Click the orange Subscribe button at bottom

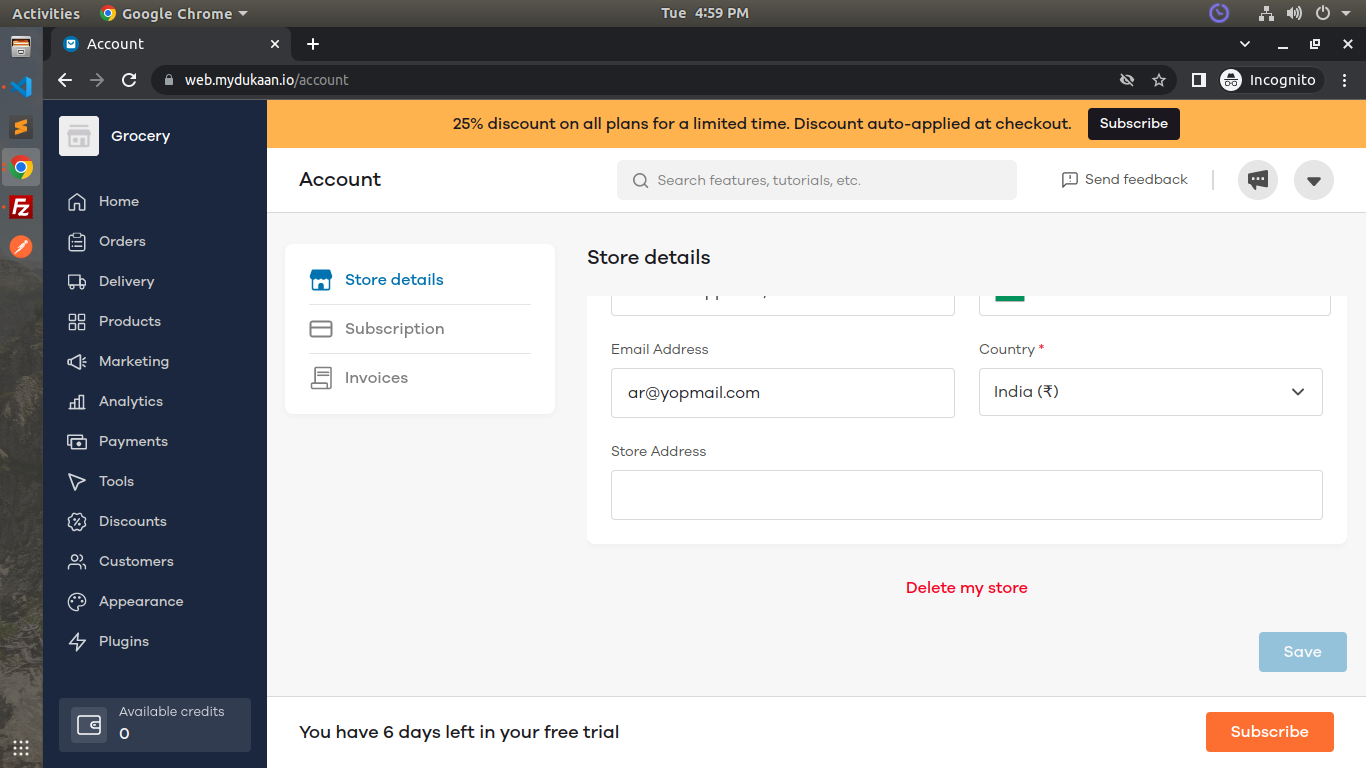1269,732
